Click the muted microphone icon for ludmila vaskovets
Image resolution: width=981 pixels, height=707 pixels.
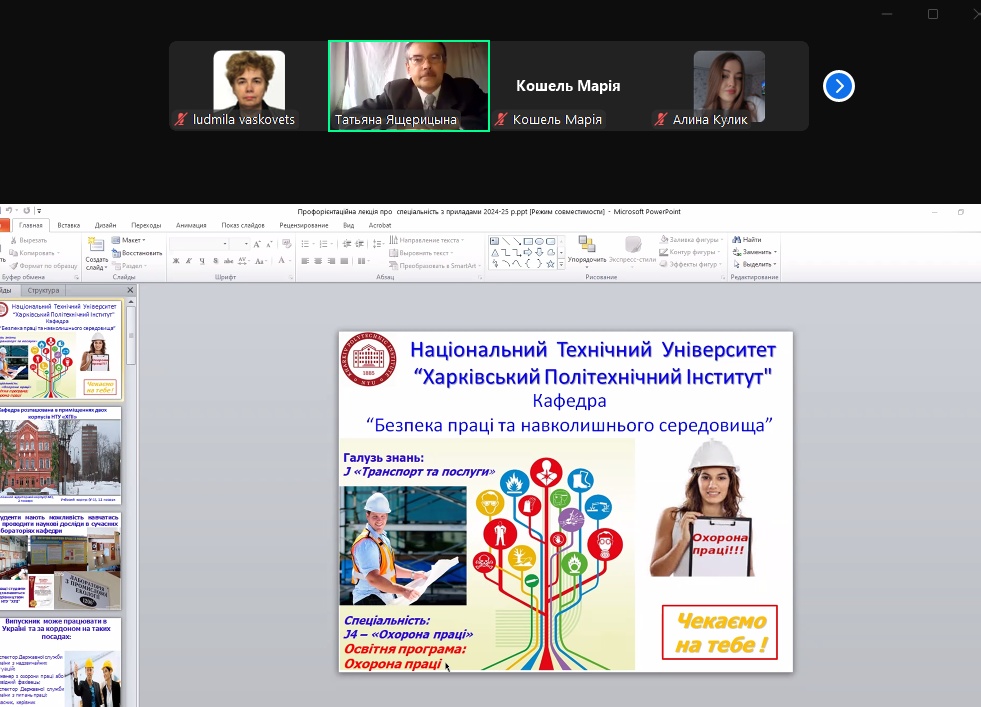point(181,119)
